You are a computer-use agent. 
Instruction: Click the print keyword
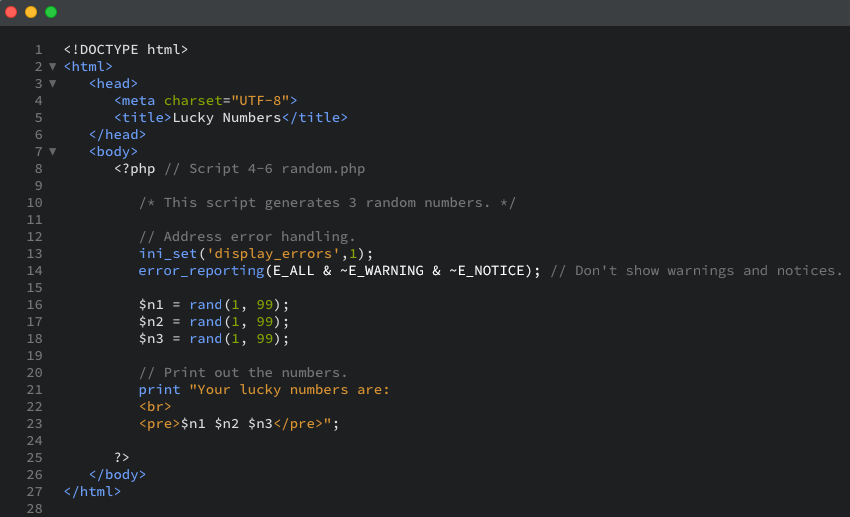[159, 390]
